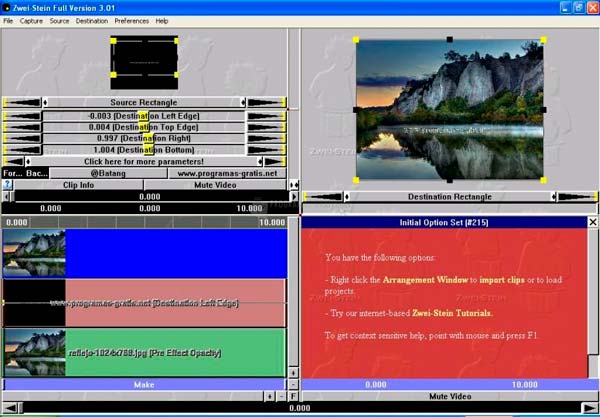Open the Source menu
The height and width of the screenshot is (417, 600).
59,21
